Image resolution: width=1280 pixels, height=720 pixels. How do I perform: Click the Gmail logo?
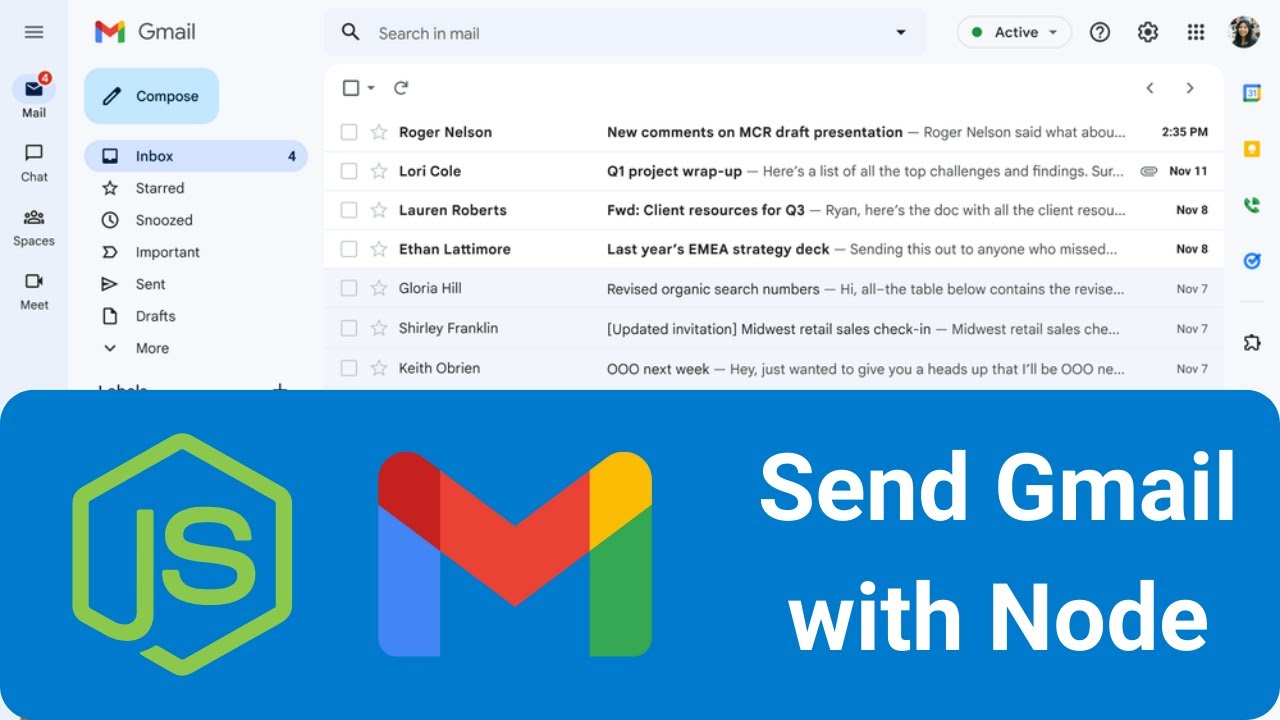145,32
